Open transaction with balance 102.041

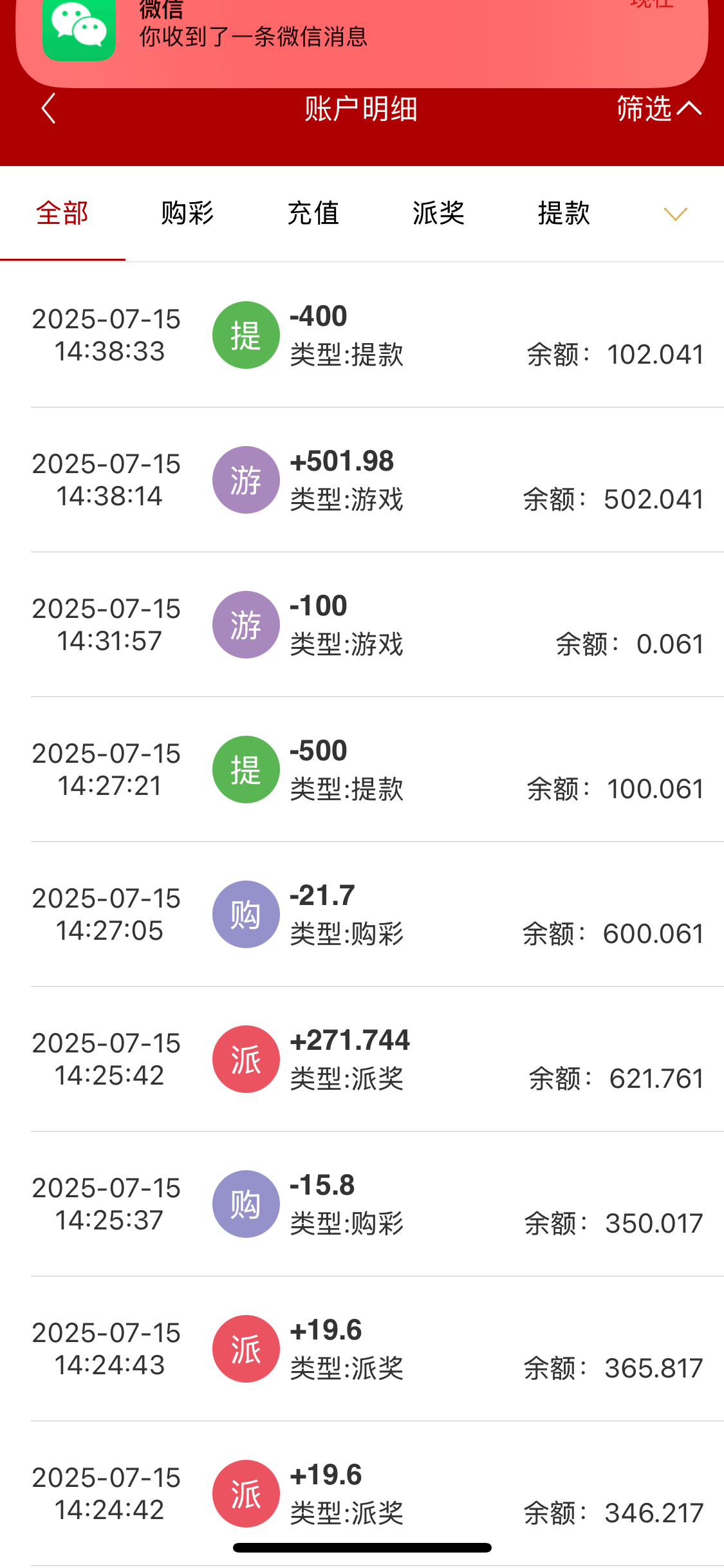(450, 335)
